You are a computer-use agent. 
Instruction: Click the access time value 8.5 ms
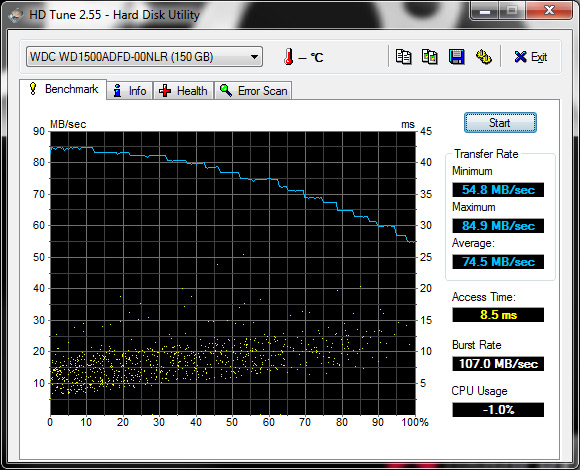[498, 315]
